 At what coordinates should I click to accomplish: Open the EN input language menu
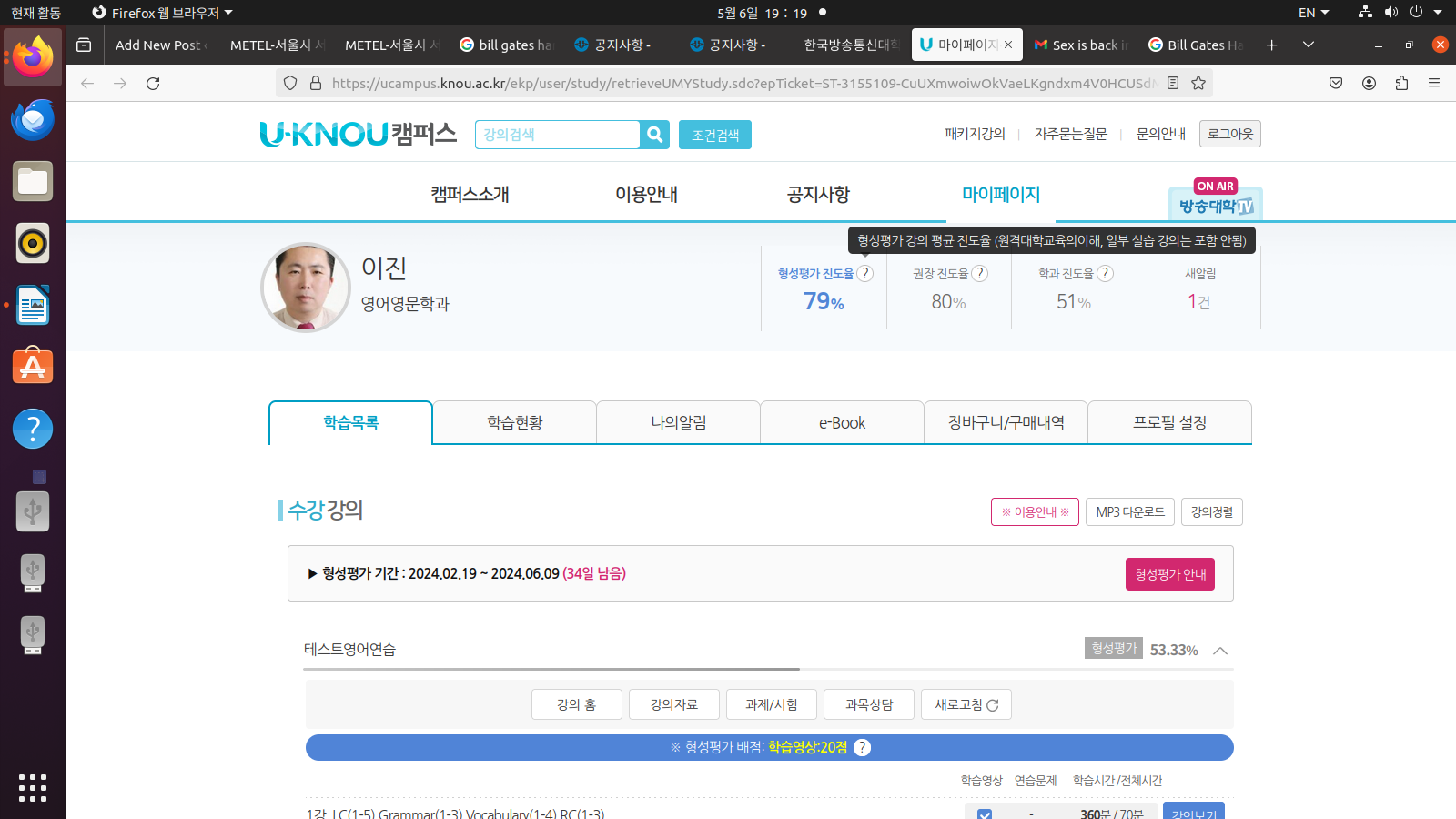1313,13
